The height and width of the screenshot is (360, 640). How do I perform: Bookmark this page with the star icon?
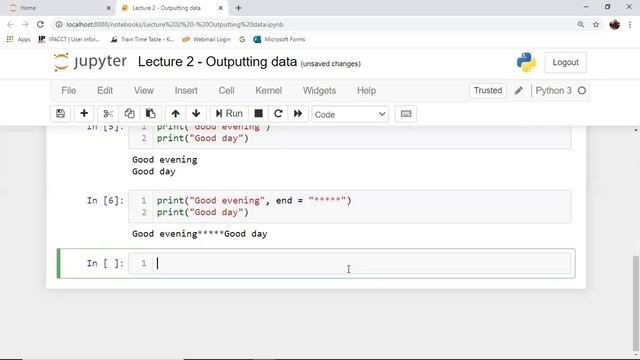(596, 24)
